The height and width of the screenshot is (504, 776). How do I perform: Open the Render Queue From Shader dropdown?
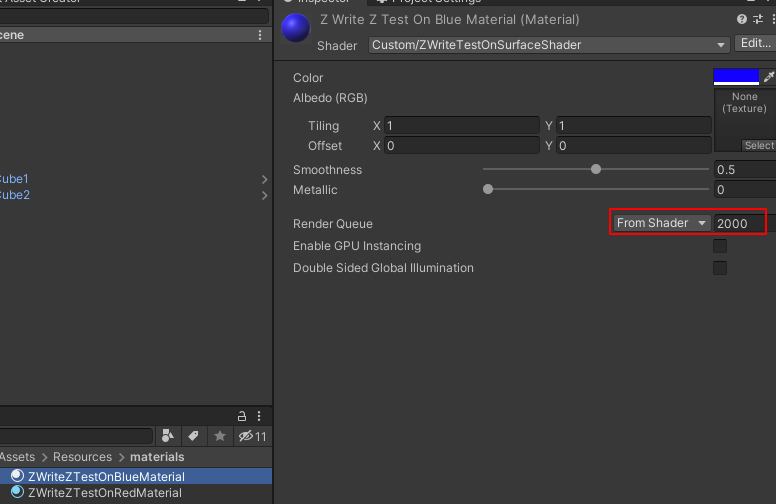(662, 223)
